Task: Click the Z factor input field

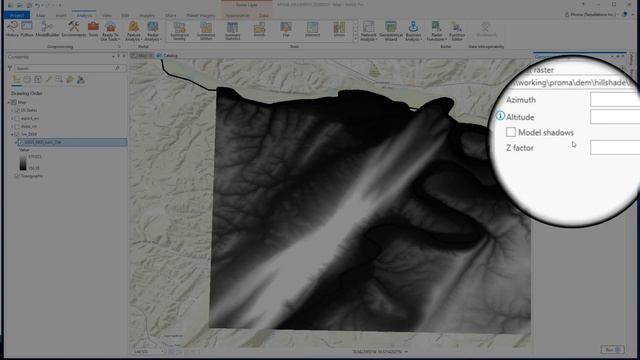Action: click(615, 147)
